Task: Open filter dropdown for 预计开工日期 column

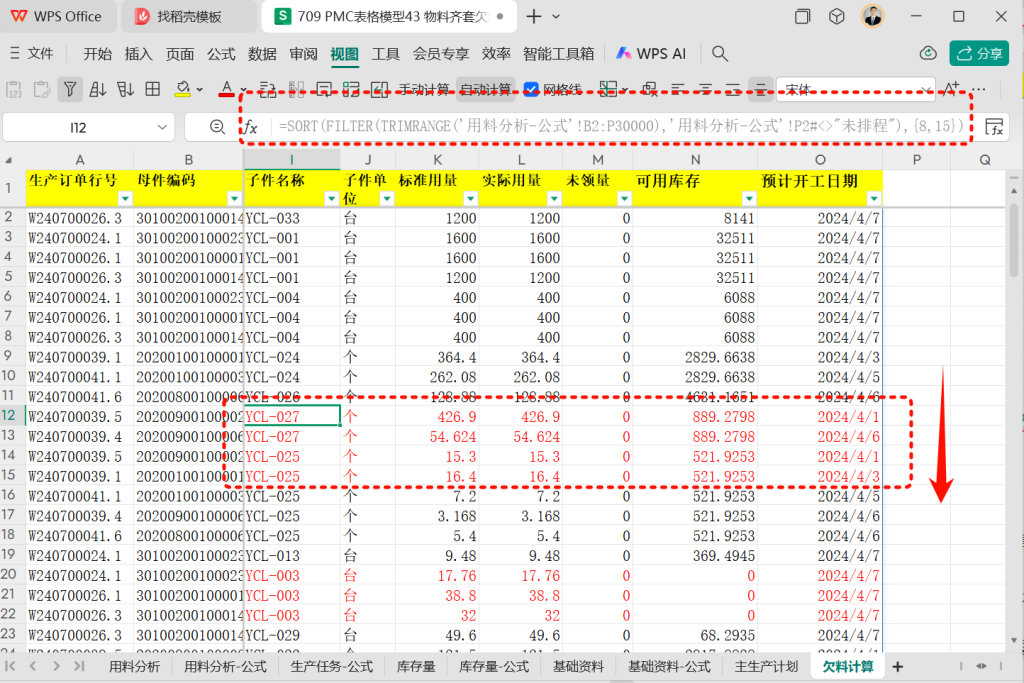Action: 874,199
